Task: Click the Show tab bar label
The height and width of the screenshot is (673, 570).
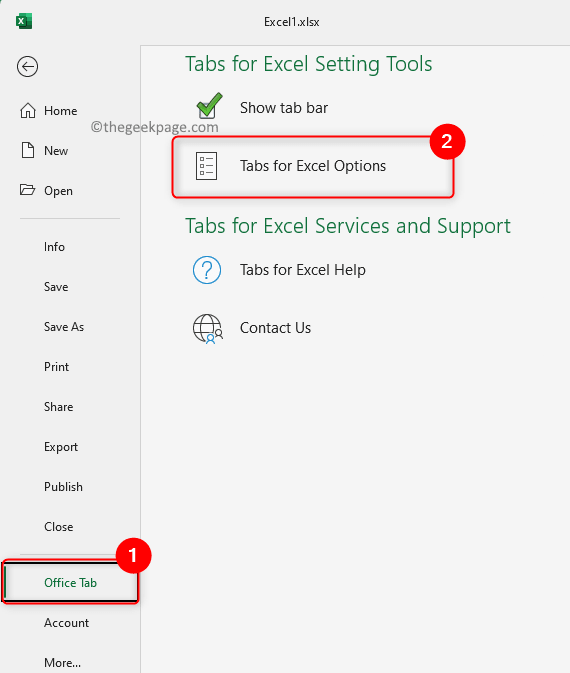Action: [x=284, y=108]
